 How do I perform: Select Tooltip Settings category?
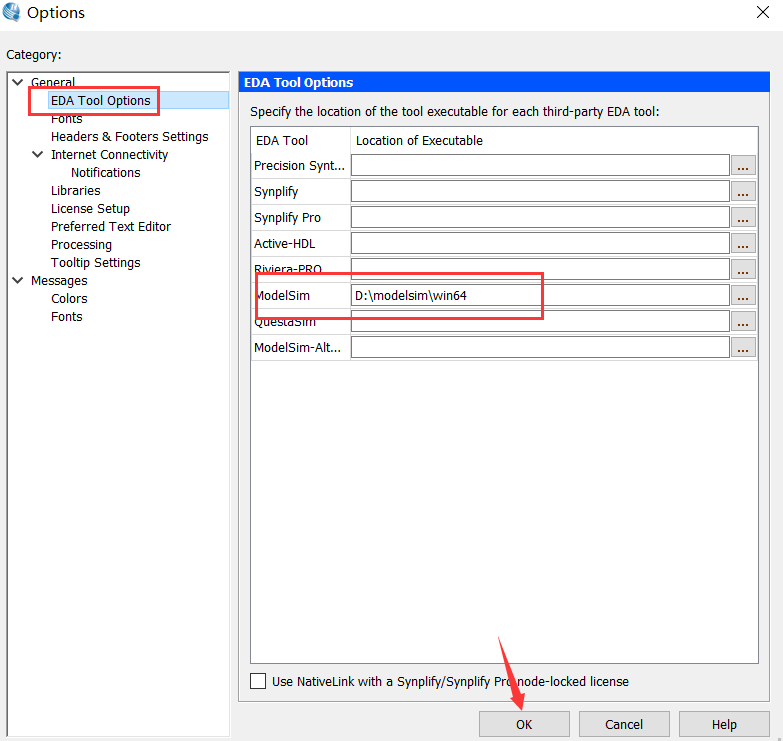(x=95, y=263)
